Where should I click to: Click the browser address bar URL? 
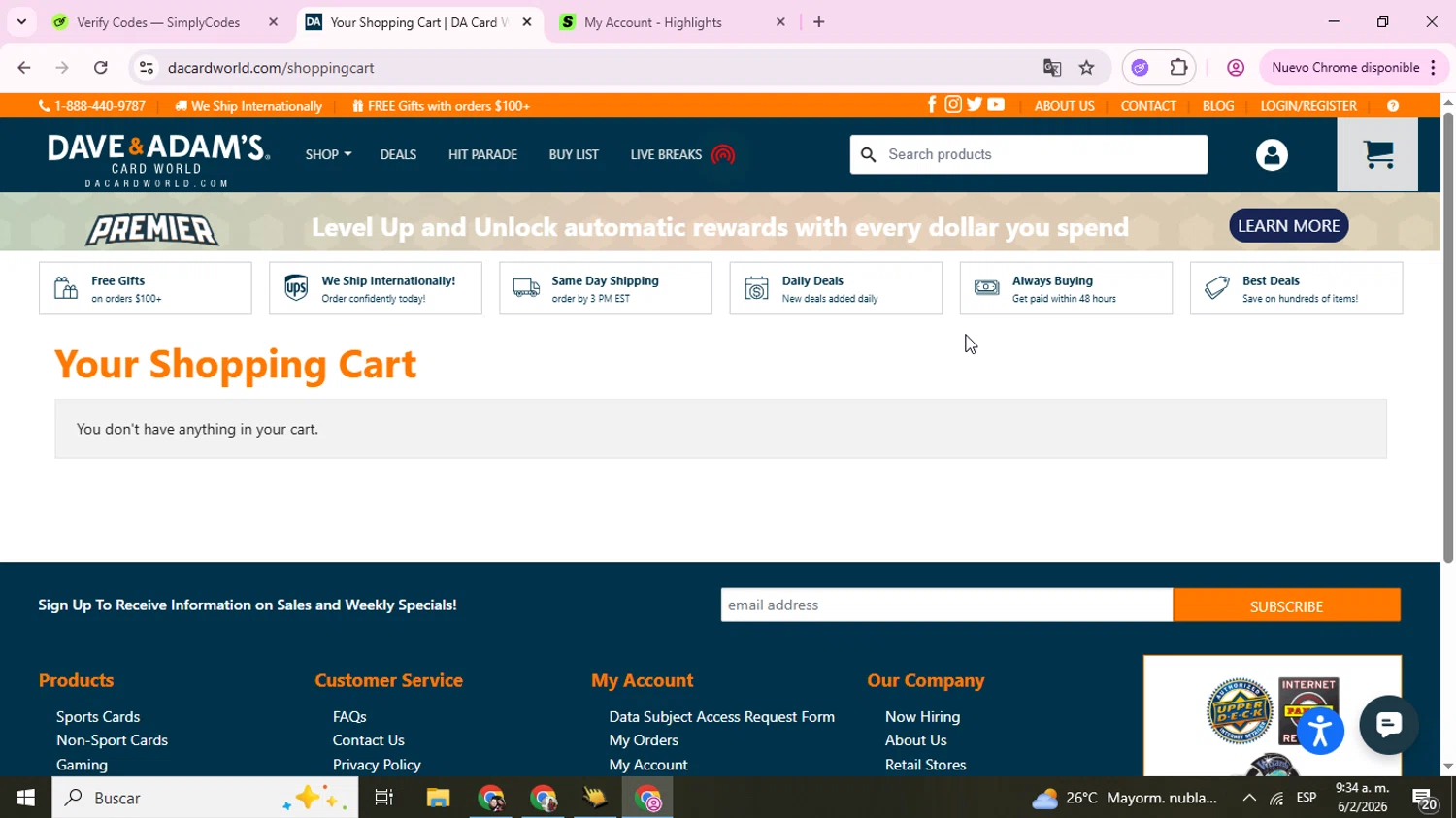pyautogui.click(x=271, y=68)
